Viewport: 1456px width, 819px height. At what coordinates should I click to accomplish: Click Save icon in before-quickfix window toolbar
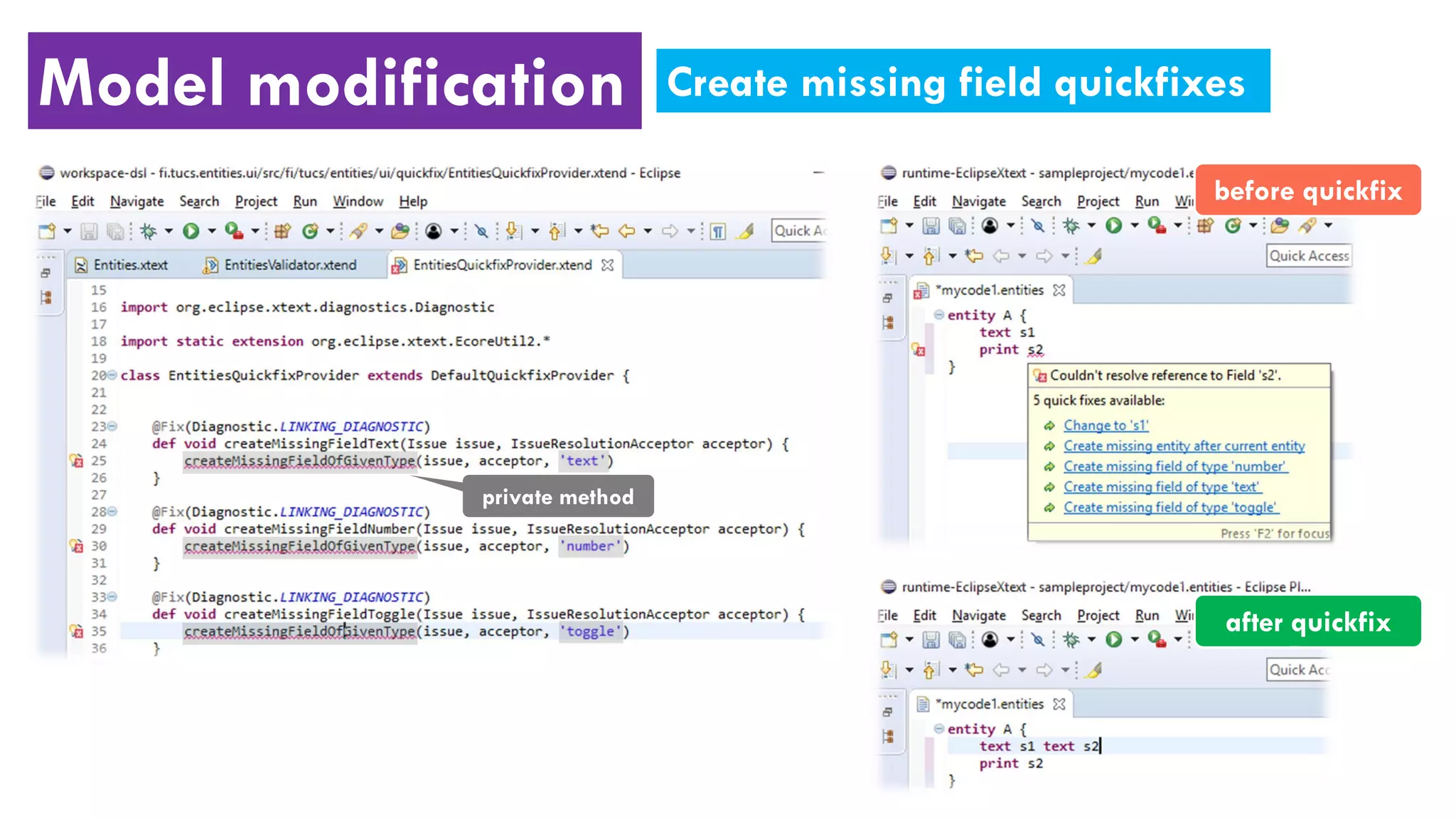click(x=931, y=226)
